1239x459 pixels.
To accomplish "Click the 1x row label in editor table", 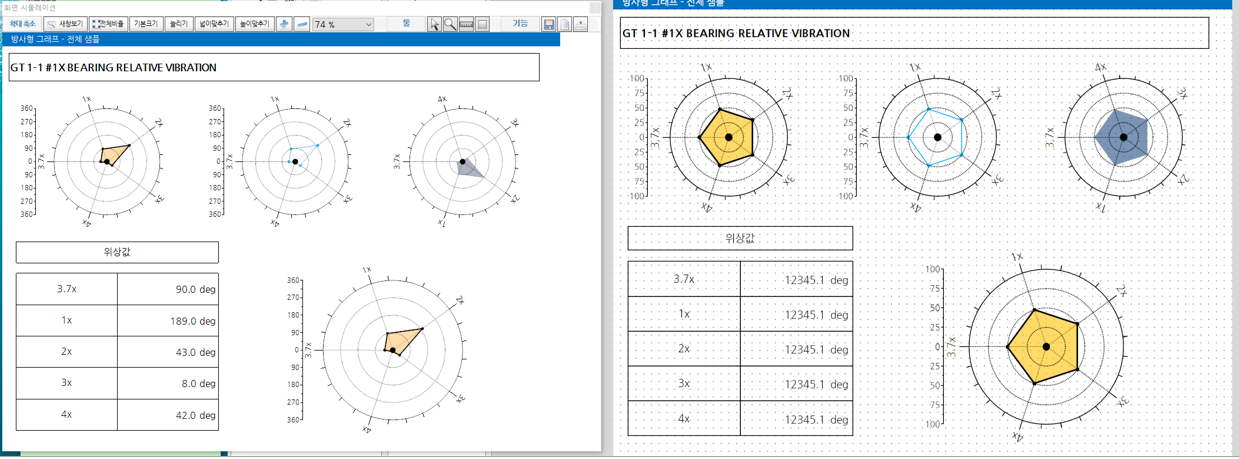I will [684, 314].
